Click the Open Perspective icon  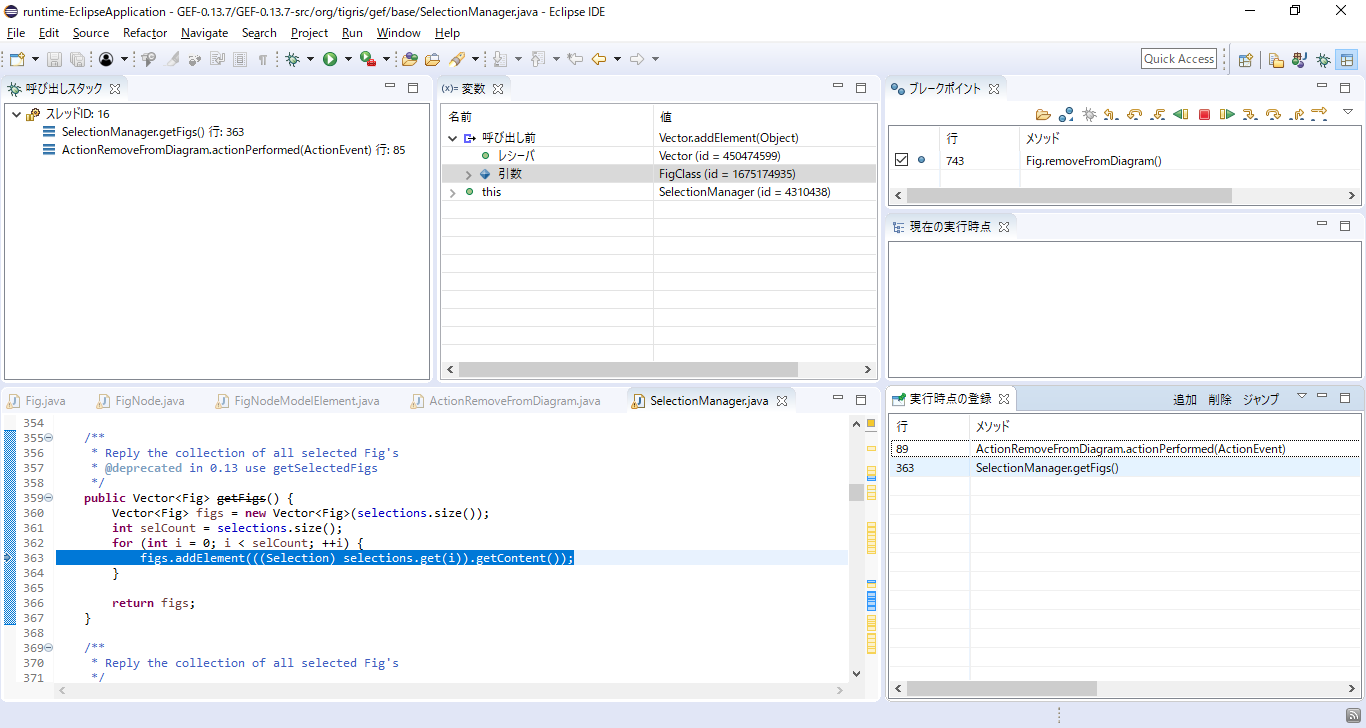pyautogui.click(x=1245, y=59)
